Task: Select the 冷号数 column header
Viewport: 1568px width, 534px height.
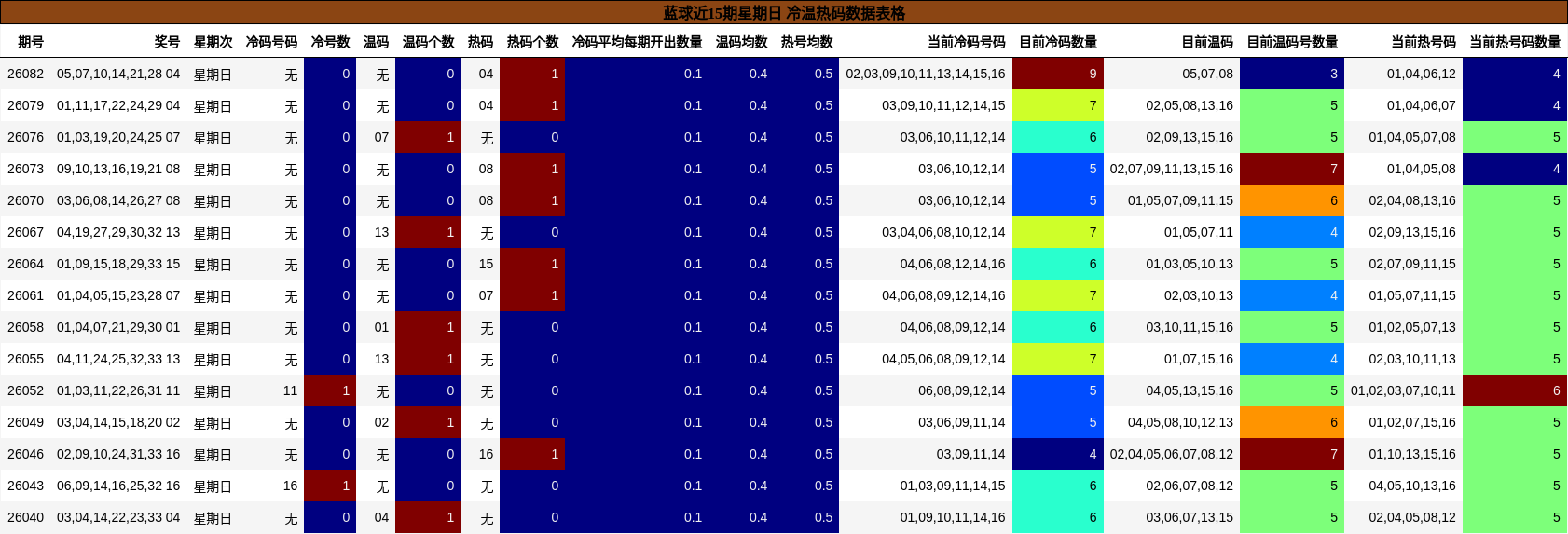Action: coord(330,42)
